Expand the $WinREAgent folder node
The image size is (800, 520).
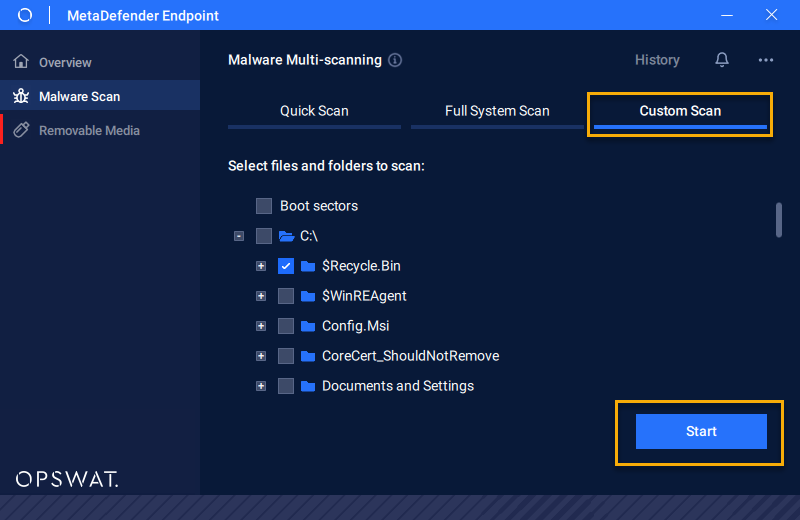[261, 296]
